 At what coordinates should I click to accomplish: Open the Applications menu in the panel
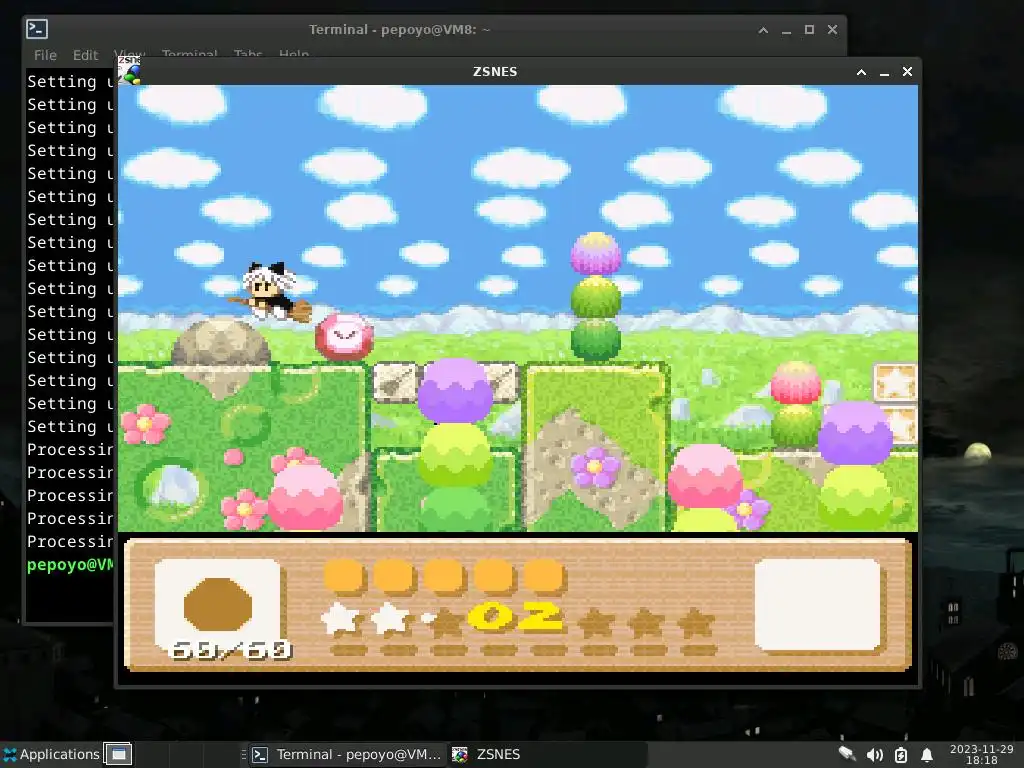[x=51, y=754]
